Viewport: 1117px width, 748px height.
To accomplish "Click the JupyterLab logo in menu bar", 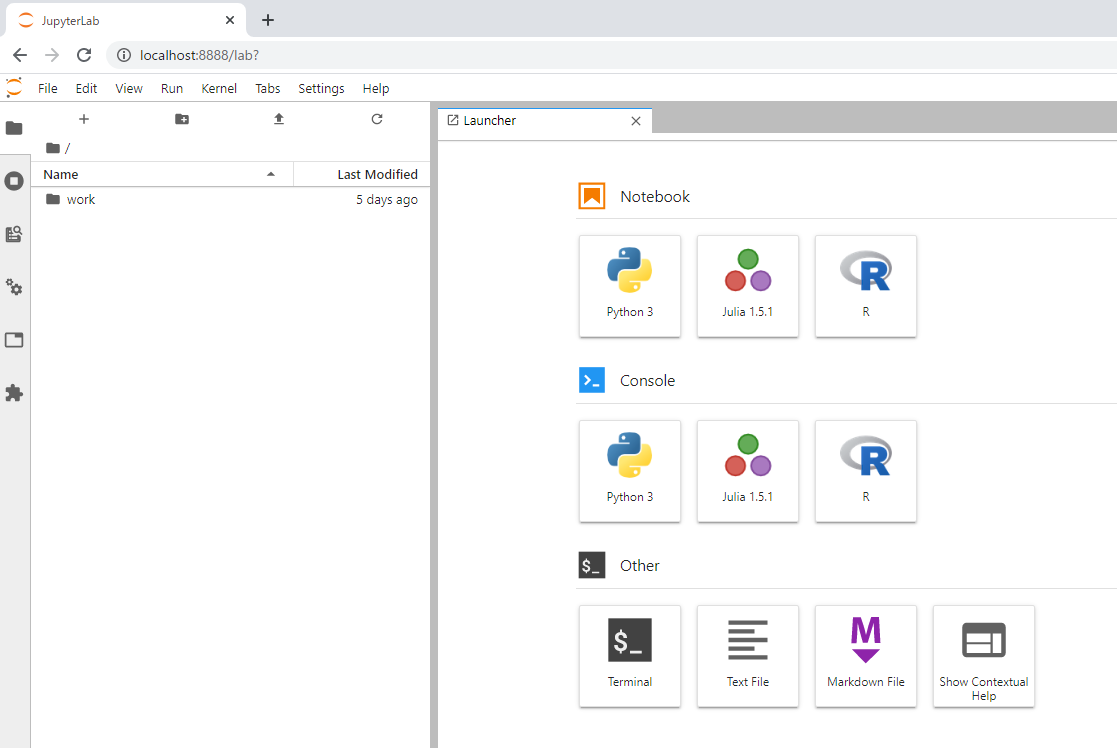I will click(x=14, y=88).
